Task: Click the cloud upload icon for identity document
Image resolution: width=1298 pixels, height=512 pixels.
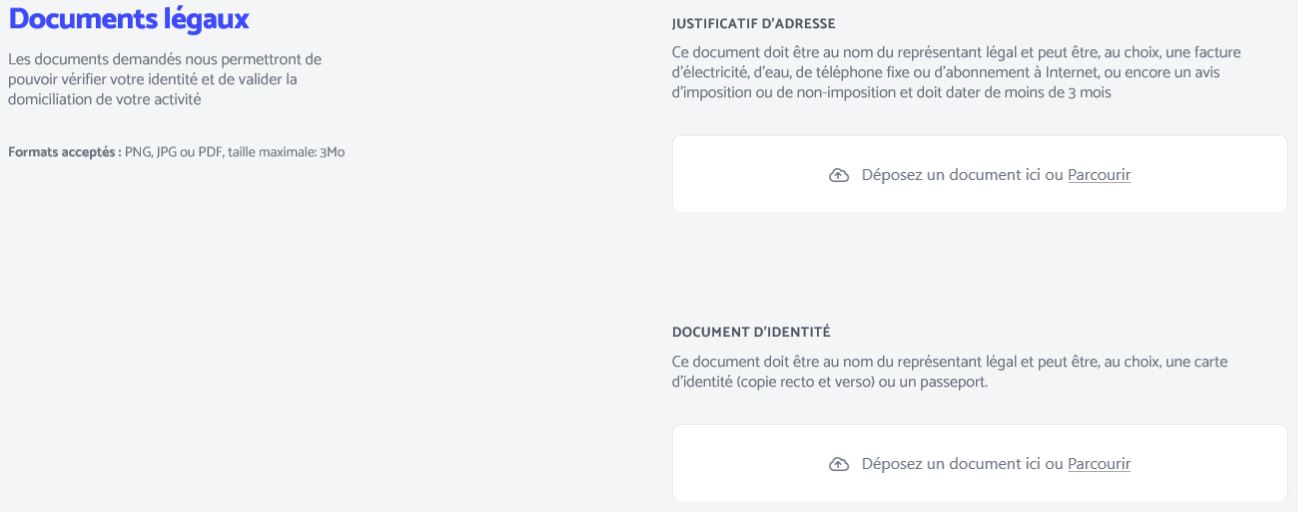Action: coord(839,464)
